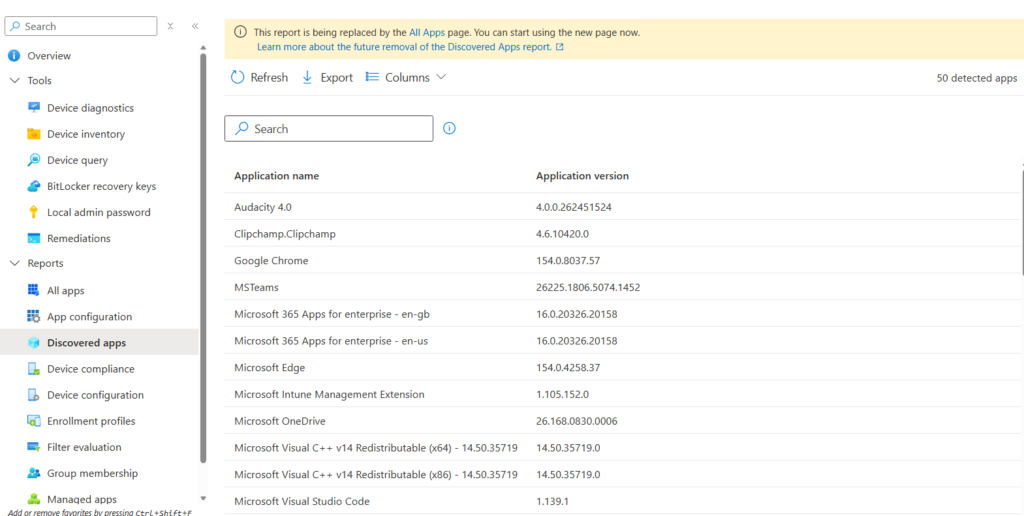Select the Microsoft OneDrive row

(624, 421)
